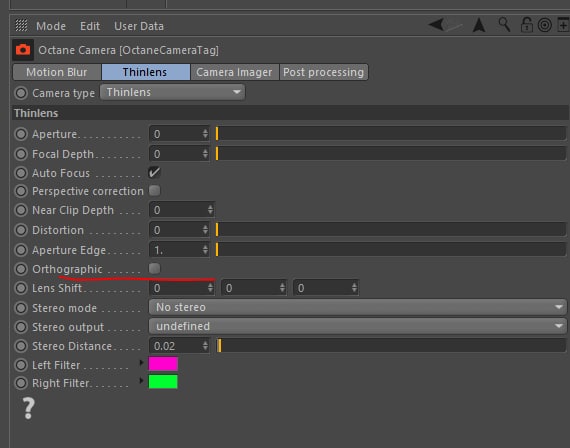Open the Post processing tab
Image resolution: width=570 pixels, height=448 pixels.
pos(324,72)
